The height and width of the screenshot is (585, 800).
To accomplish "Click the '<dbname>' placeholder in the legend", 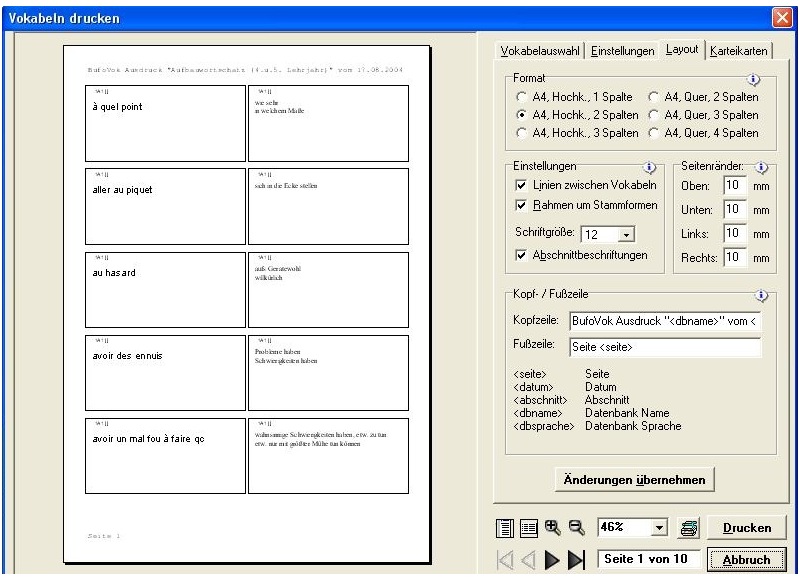I will [538, 413].
